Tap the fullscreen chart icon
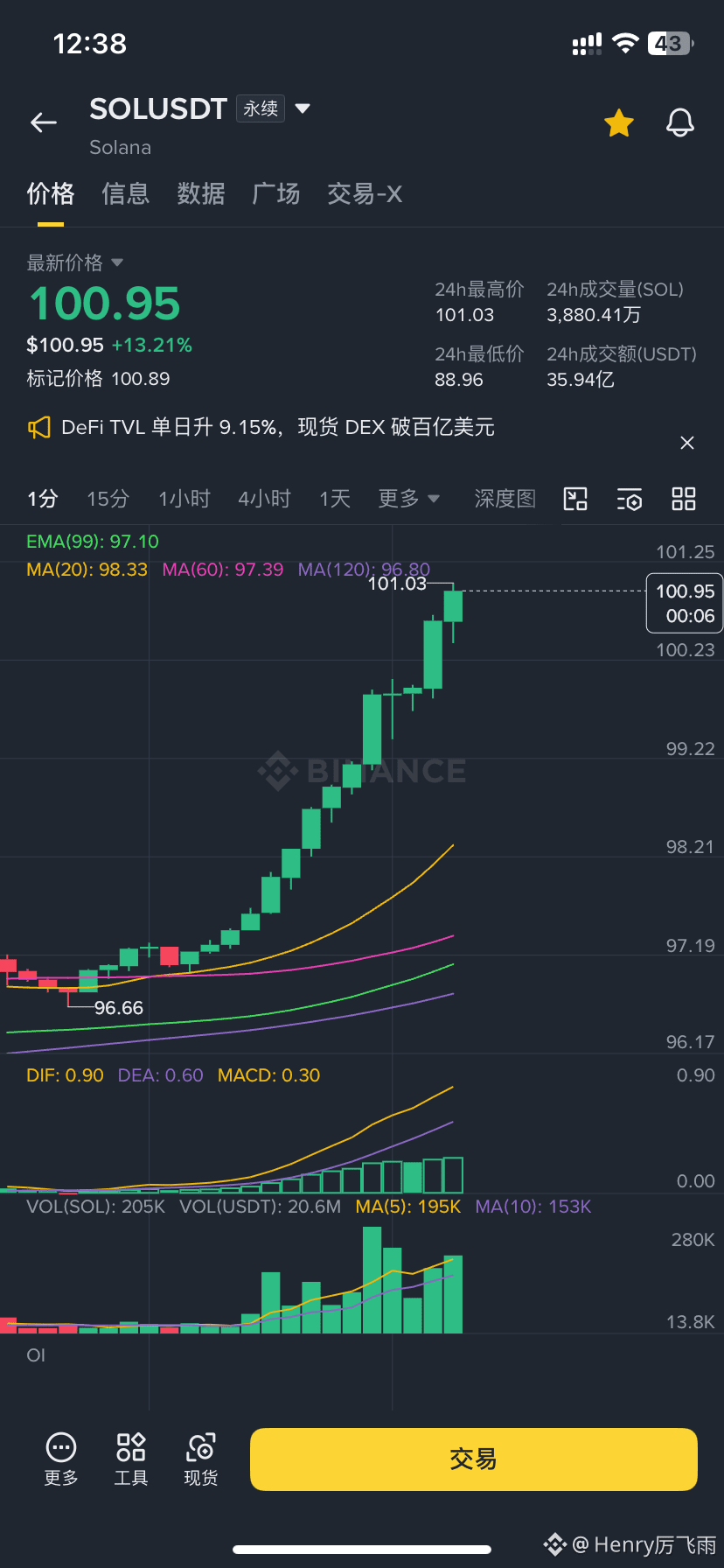724x1568 pixels. [x=575, y=499]
